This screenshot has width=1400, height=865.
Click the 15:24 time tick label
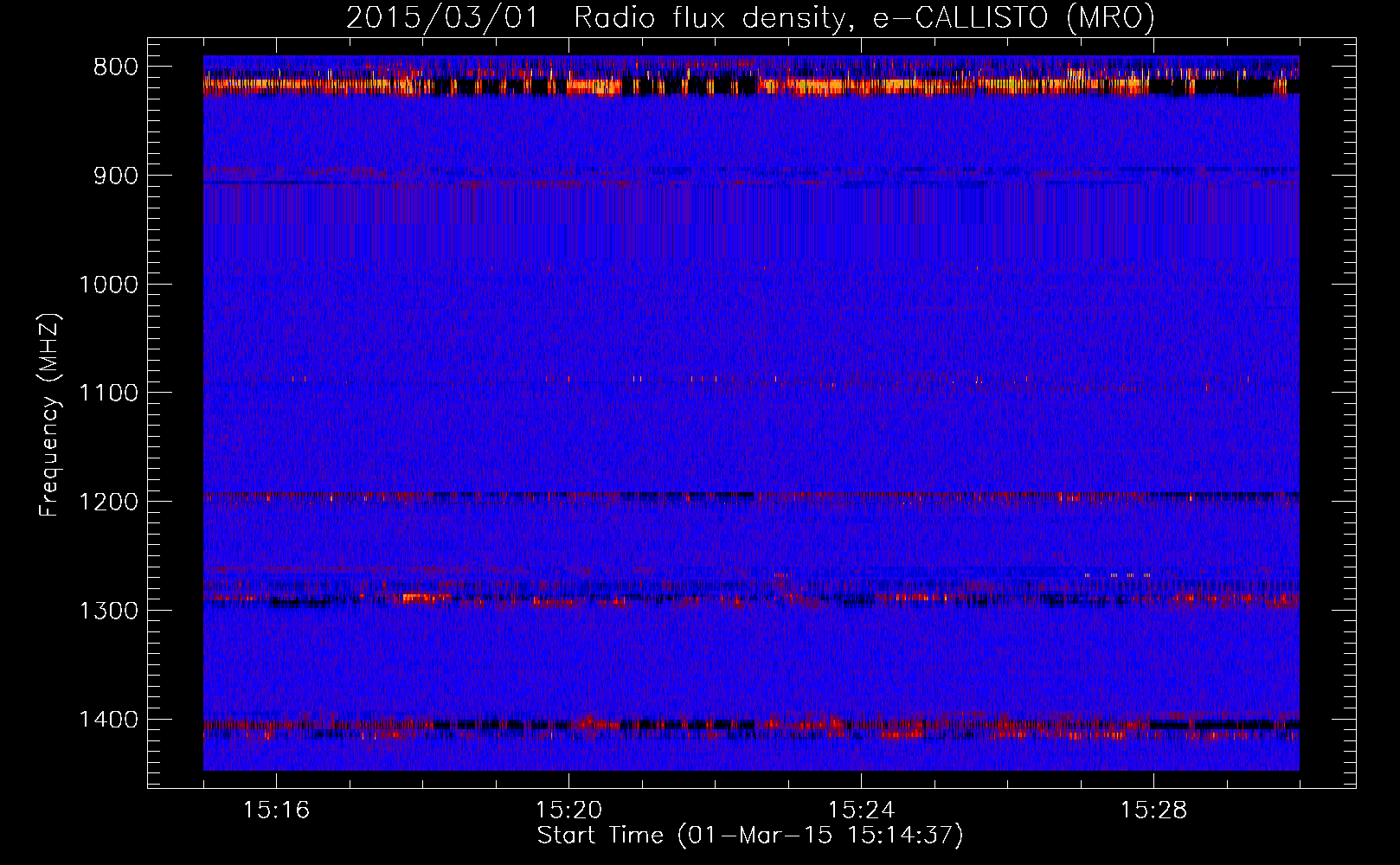click(x=861, y=811)
